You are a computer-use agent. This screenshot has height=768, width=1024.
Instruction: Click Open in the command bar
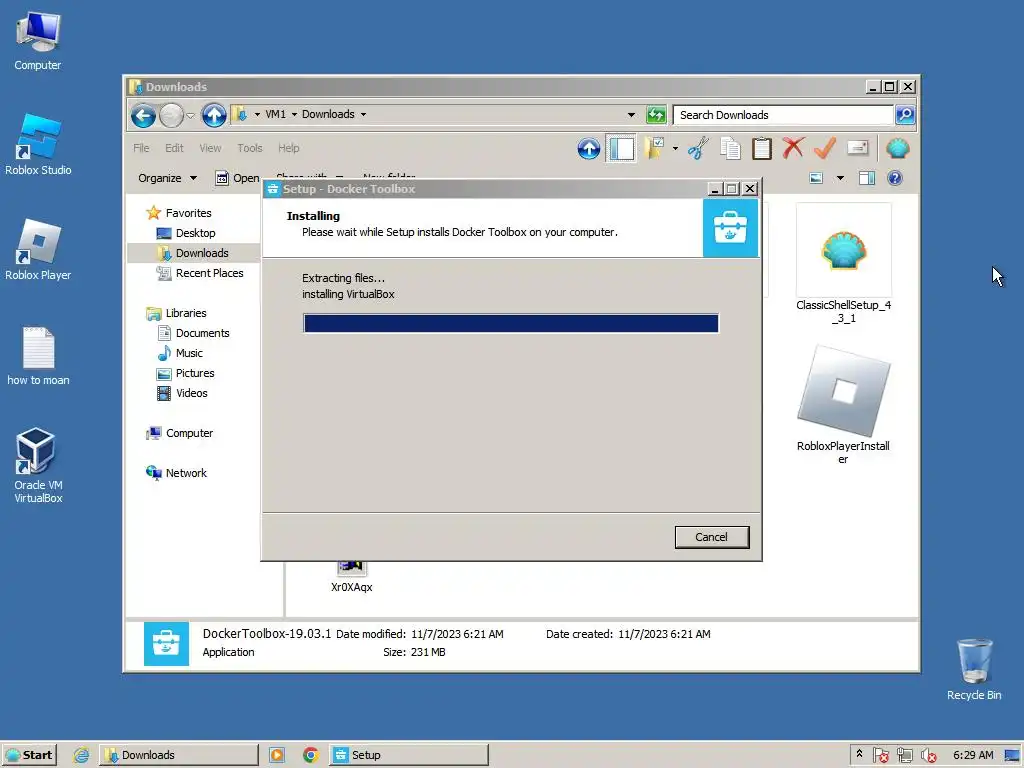click(x=238, y=178)
